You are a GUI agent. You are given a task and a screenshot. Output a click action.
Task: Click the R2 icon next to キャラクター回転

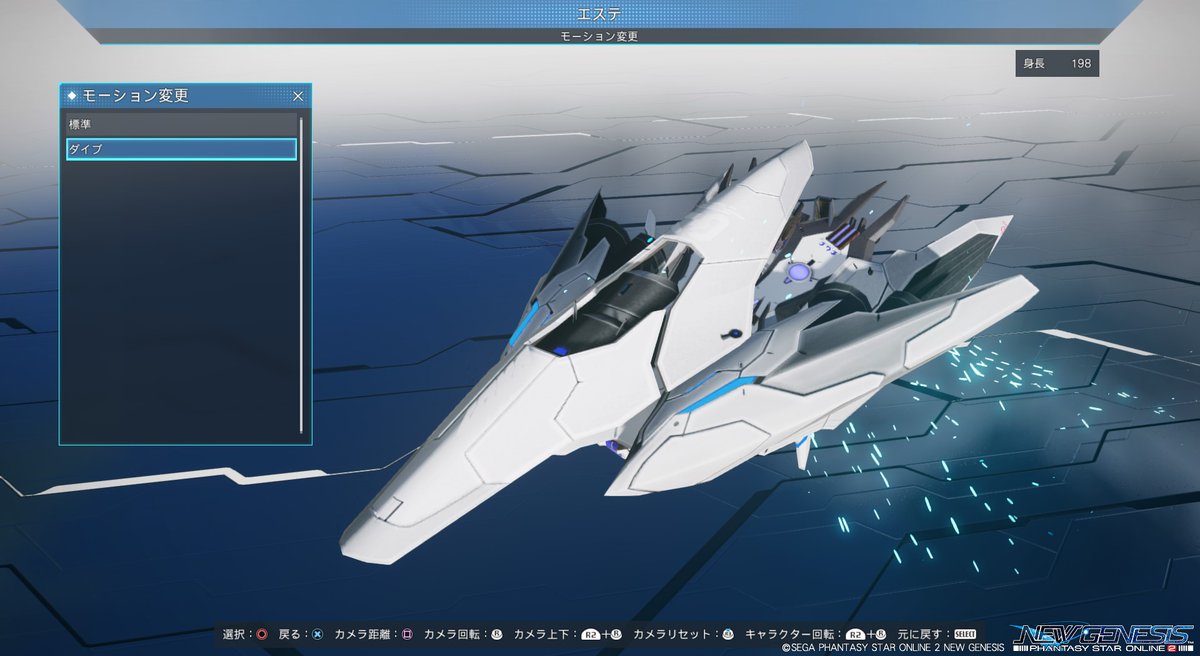click(855, 634)
